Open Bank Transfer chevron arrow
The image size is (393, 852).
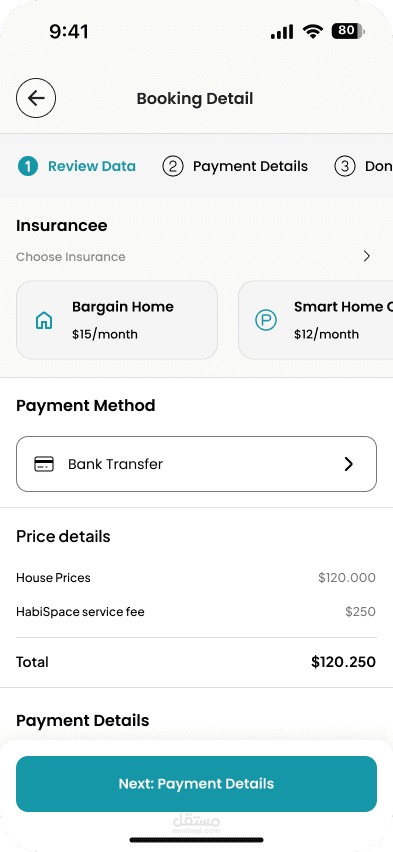pyautogui.click(x=349, y=464)
